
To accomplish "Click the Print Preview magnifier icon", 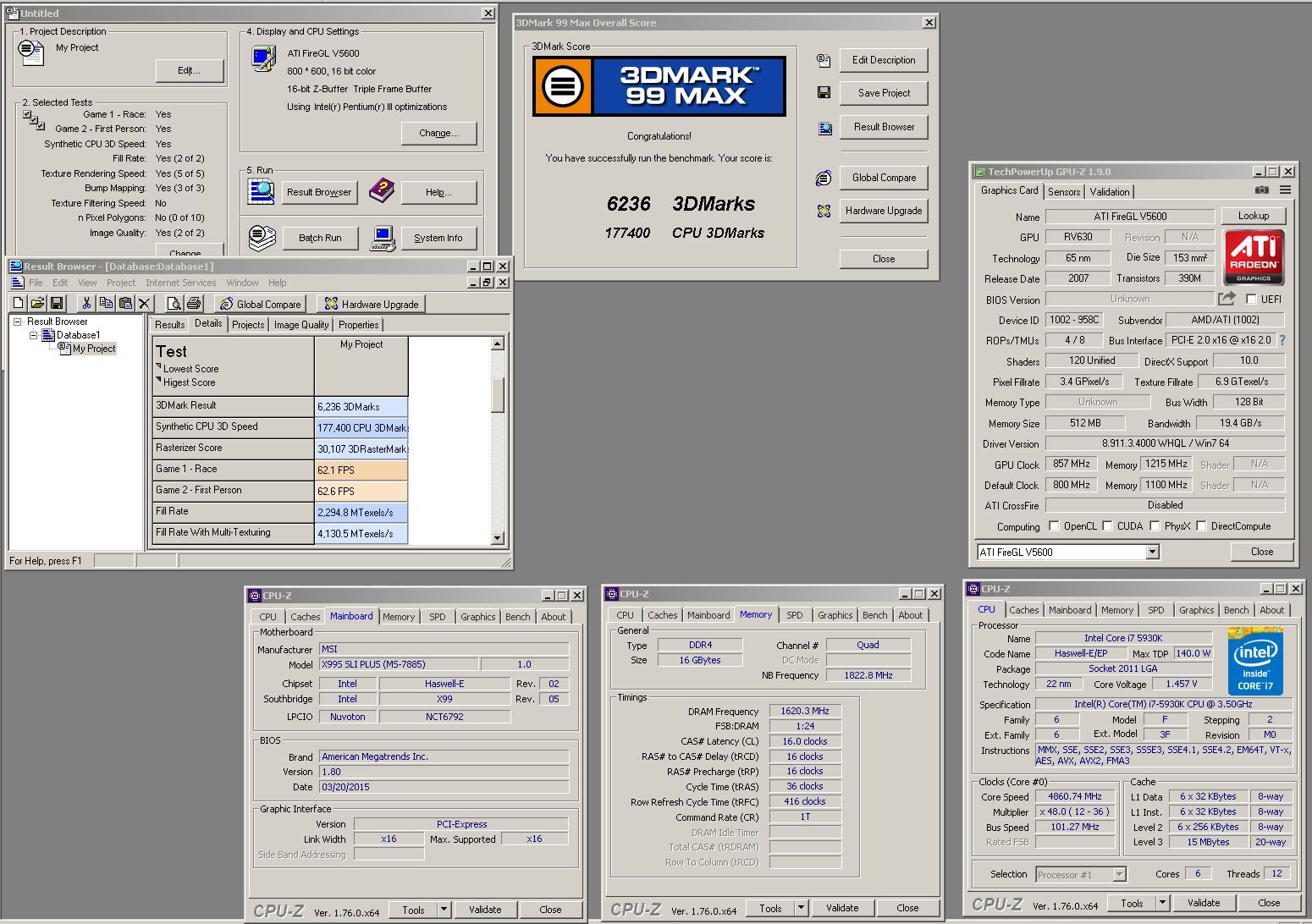I will (x=174, y=303).
